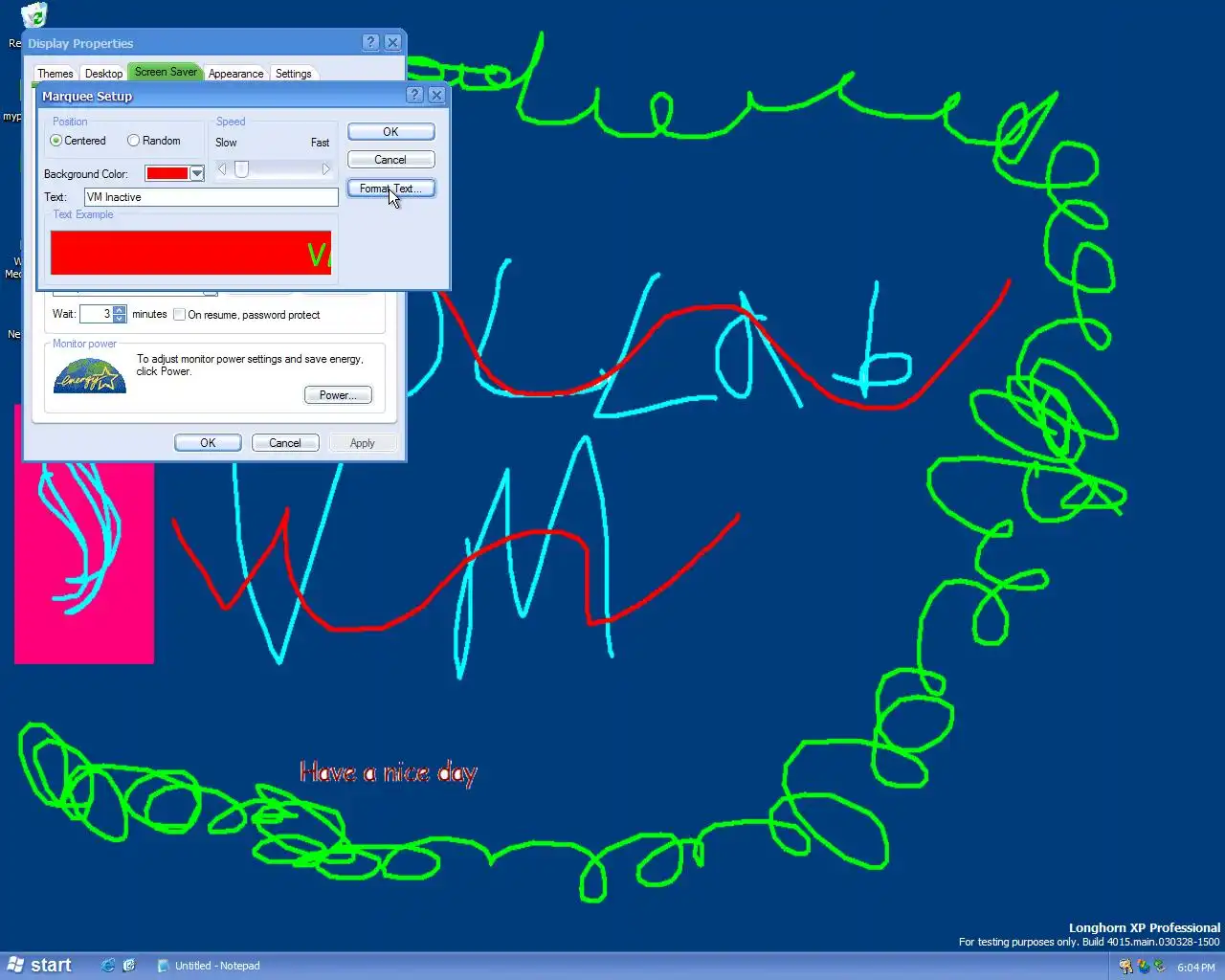Switch to the Themes tab
The image size is (1225, 980).
click(x=56, y=74)
